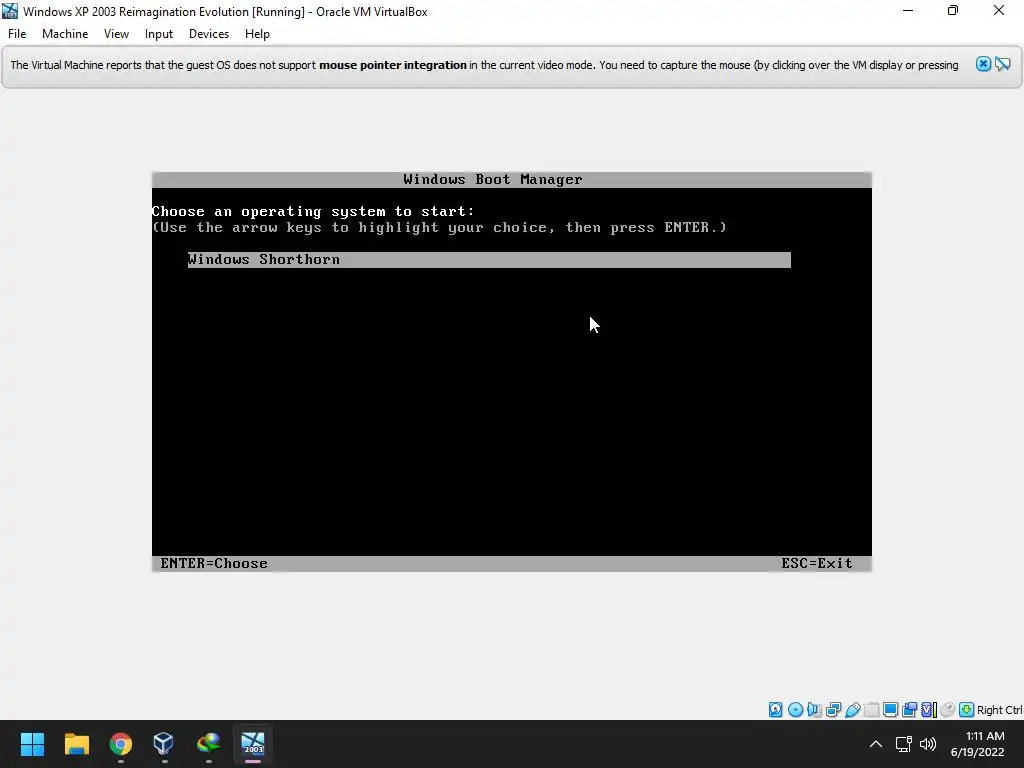Image resolution: width=1024 pixels, height=768 pixels.
Task: Click 'Choose an operating system to start' text
Action: pyautogui.click(x=313, y=212)
